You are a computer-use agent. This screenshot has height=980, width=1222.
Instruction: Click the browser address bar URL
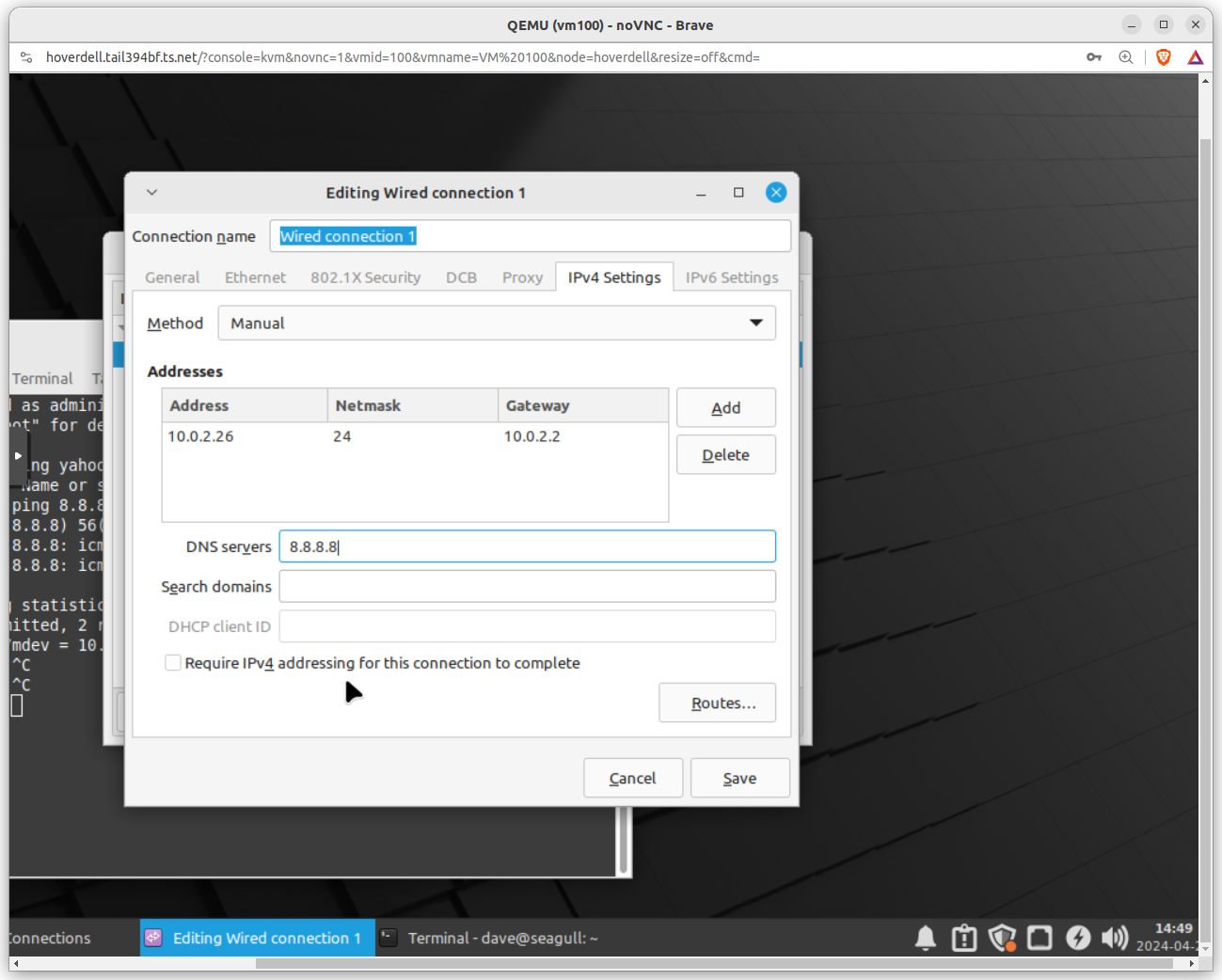(x=403, y=57)
